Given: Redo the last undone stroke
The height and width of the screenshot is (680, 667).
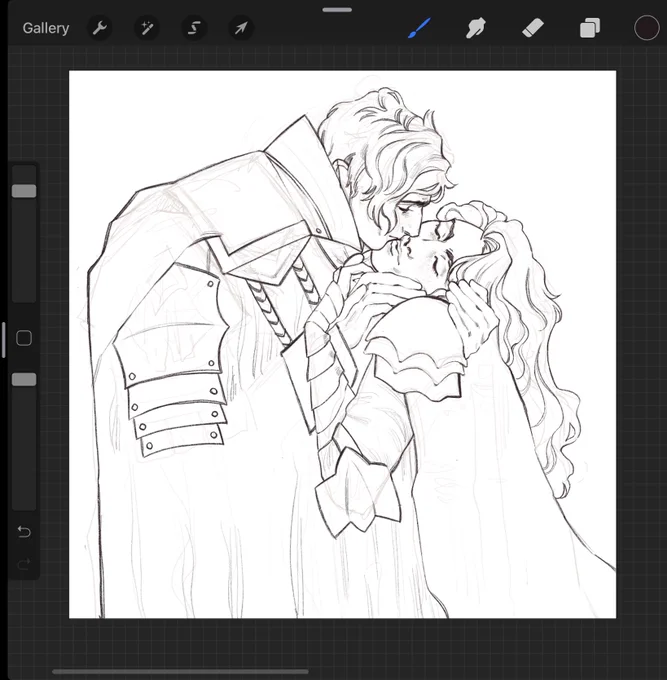Looking at the screenshot, I should [24, 564].
